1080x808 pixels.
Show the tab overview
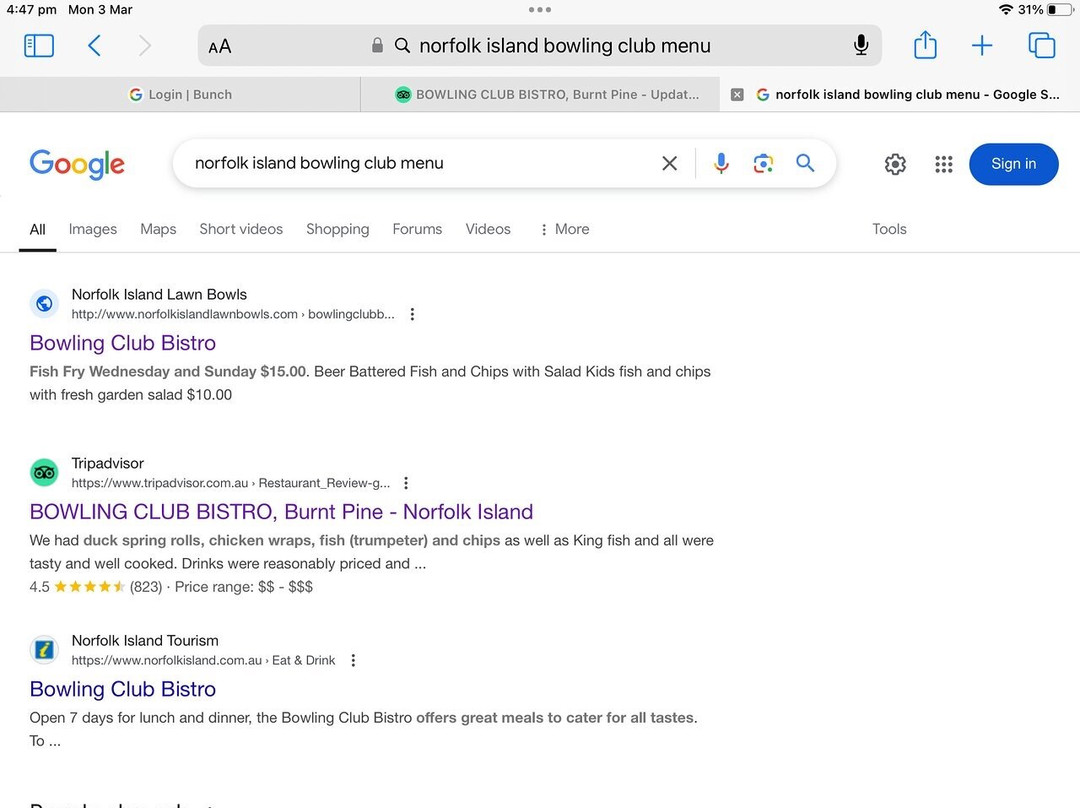tap(1041, 45)
